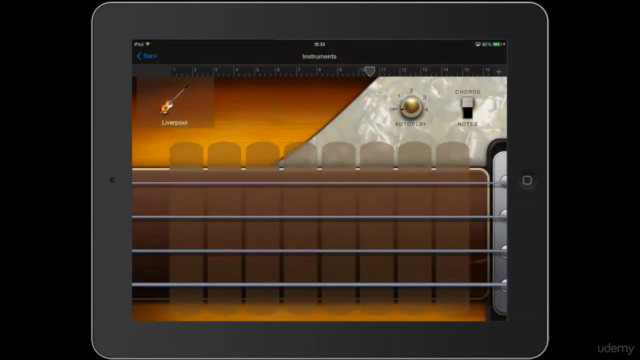Jump to bar 12 on the ruler
Screen dimensions: 640x360
(x=404, y=71)
